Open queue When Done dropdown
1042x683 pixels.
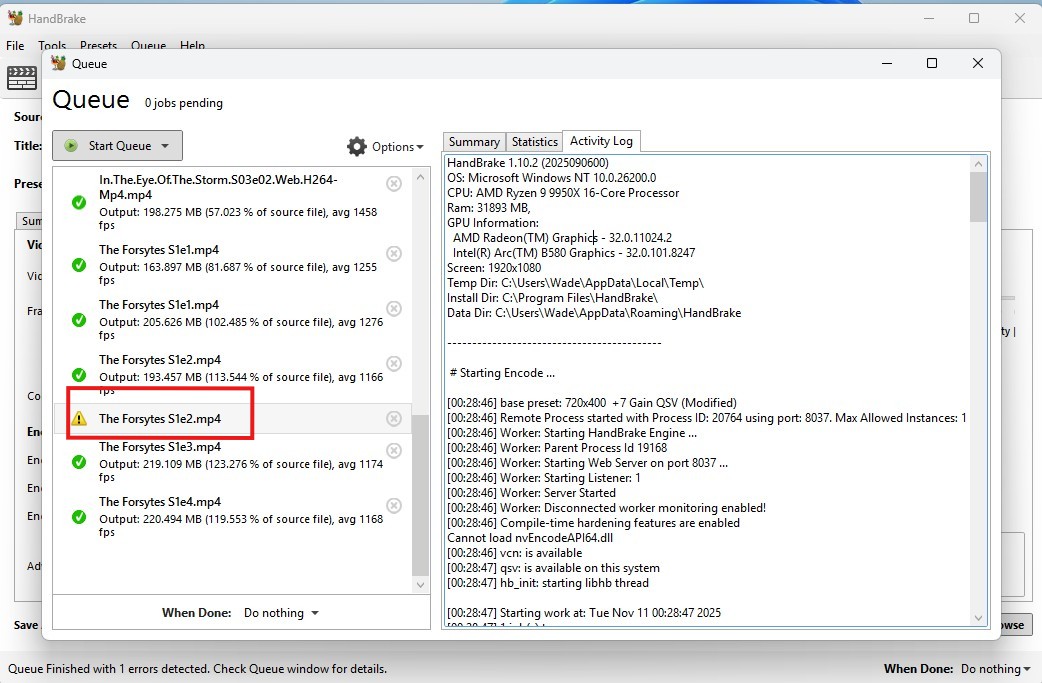[281, 613]
